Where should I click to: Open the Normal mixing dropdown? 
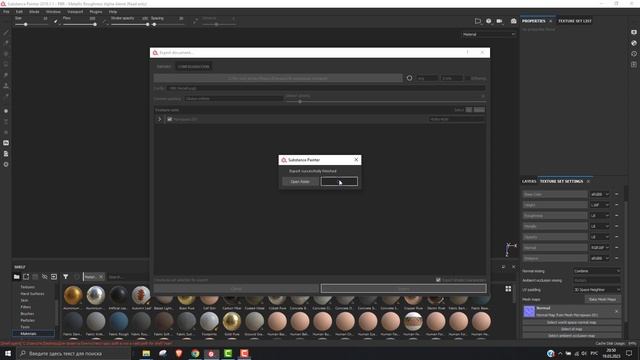tap(596, 271)
